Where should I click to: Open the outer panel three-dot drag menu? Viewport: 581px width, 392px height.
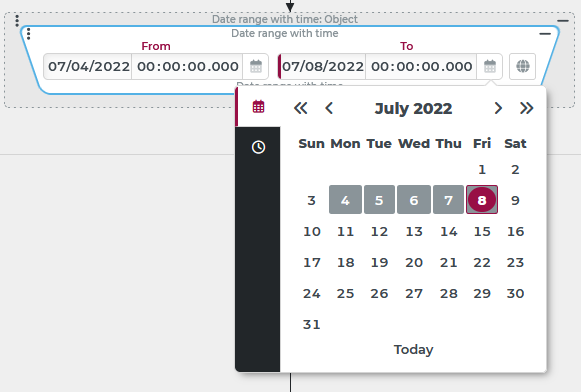(17, 21)
